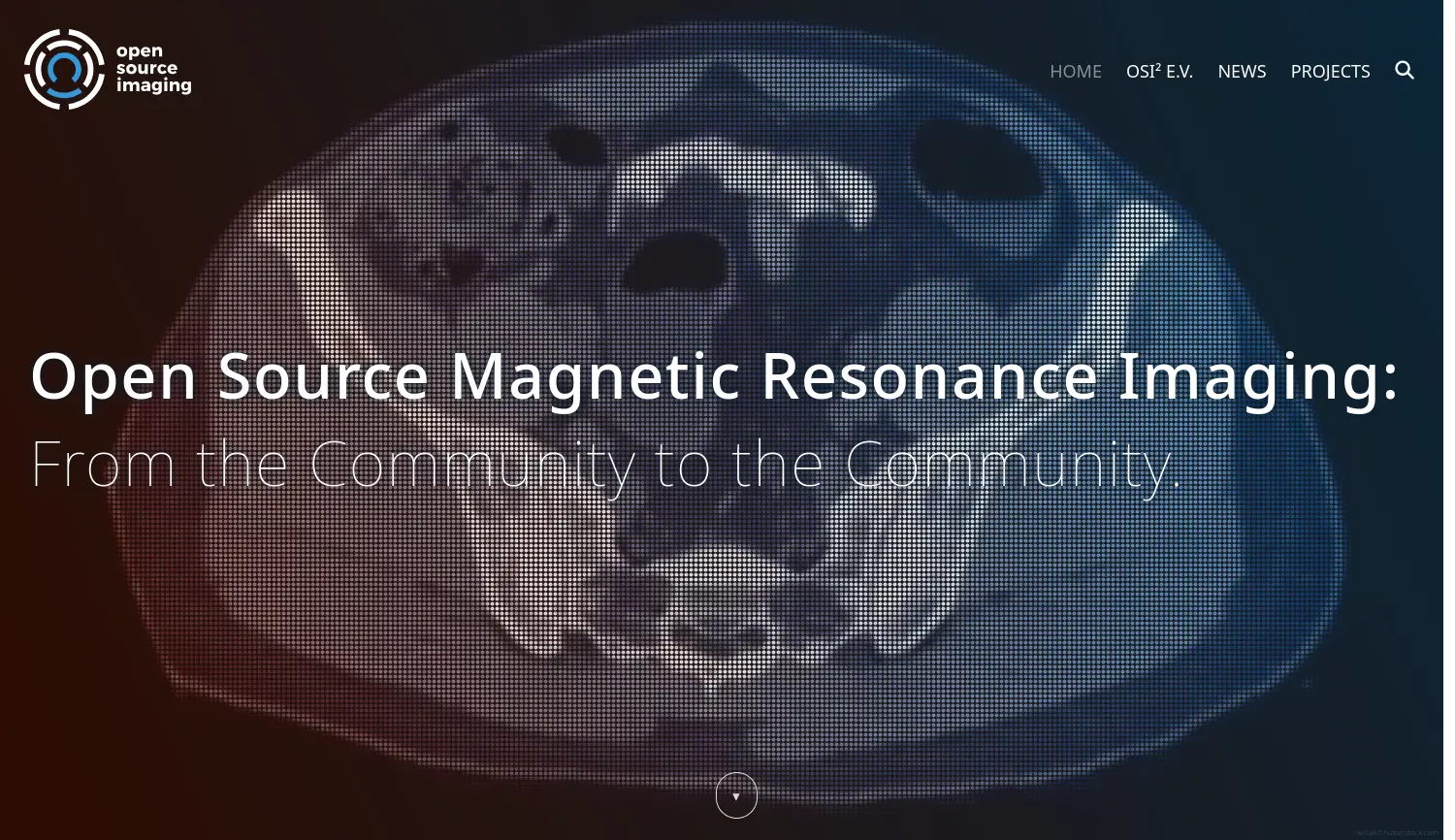Open the OSI² E.V. navigation entry
1455x840 pixels.
pos(1159,71)
